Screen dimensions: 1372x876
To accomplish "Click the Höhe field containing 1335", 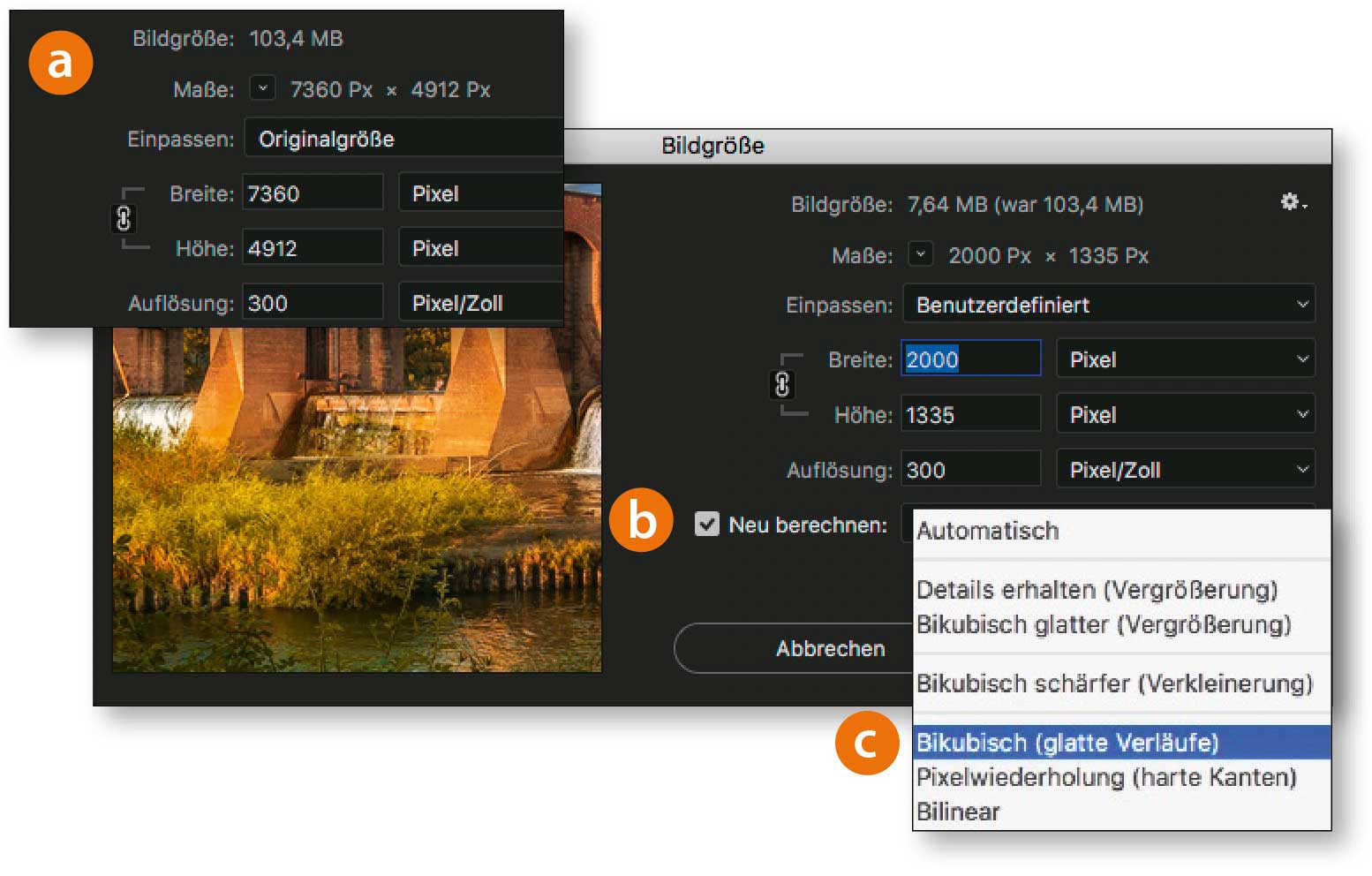I will pyautogui.click(x=971, y=414).
